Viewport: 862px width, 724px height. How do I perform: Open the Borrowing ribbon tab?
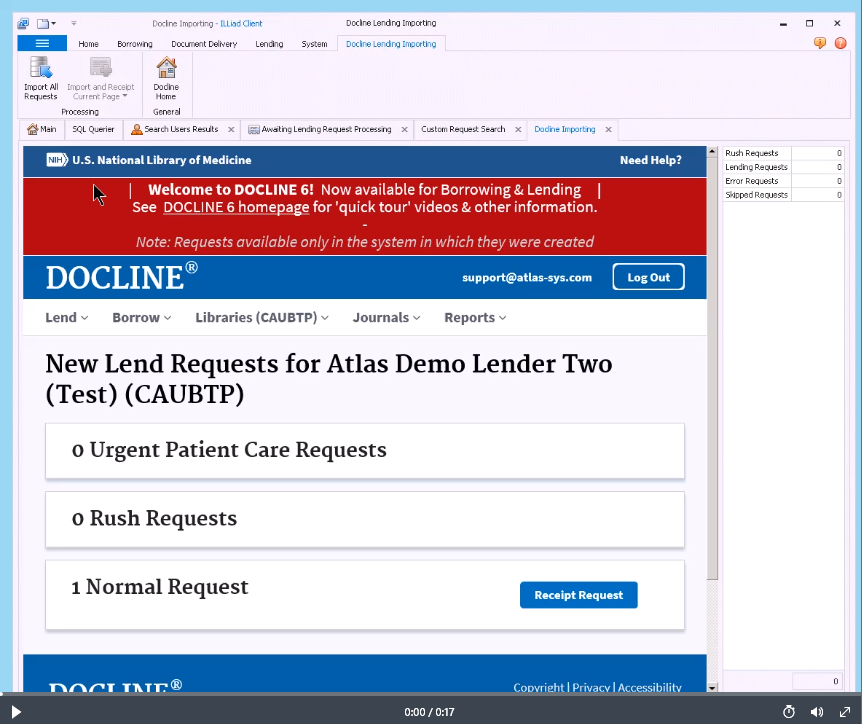pyautogui.click(x=135, y=44)
